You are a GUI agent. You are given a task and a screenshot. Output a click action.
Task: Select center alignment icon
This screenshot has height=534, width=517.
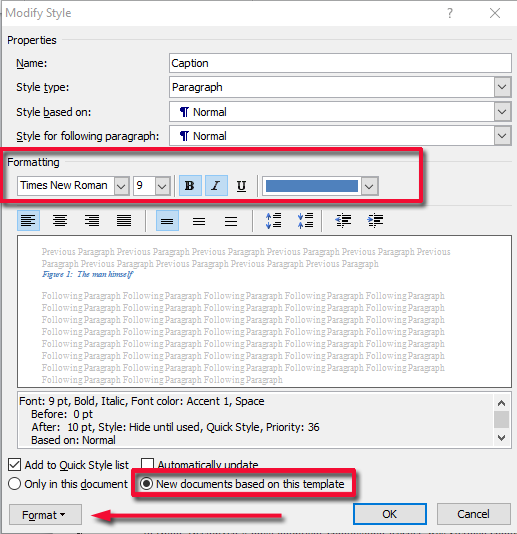click(60, 220)
